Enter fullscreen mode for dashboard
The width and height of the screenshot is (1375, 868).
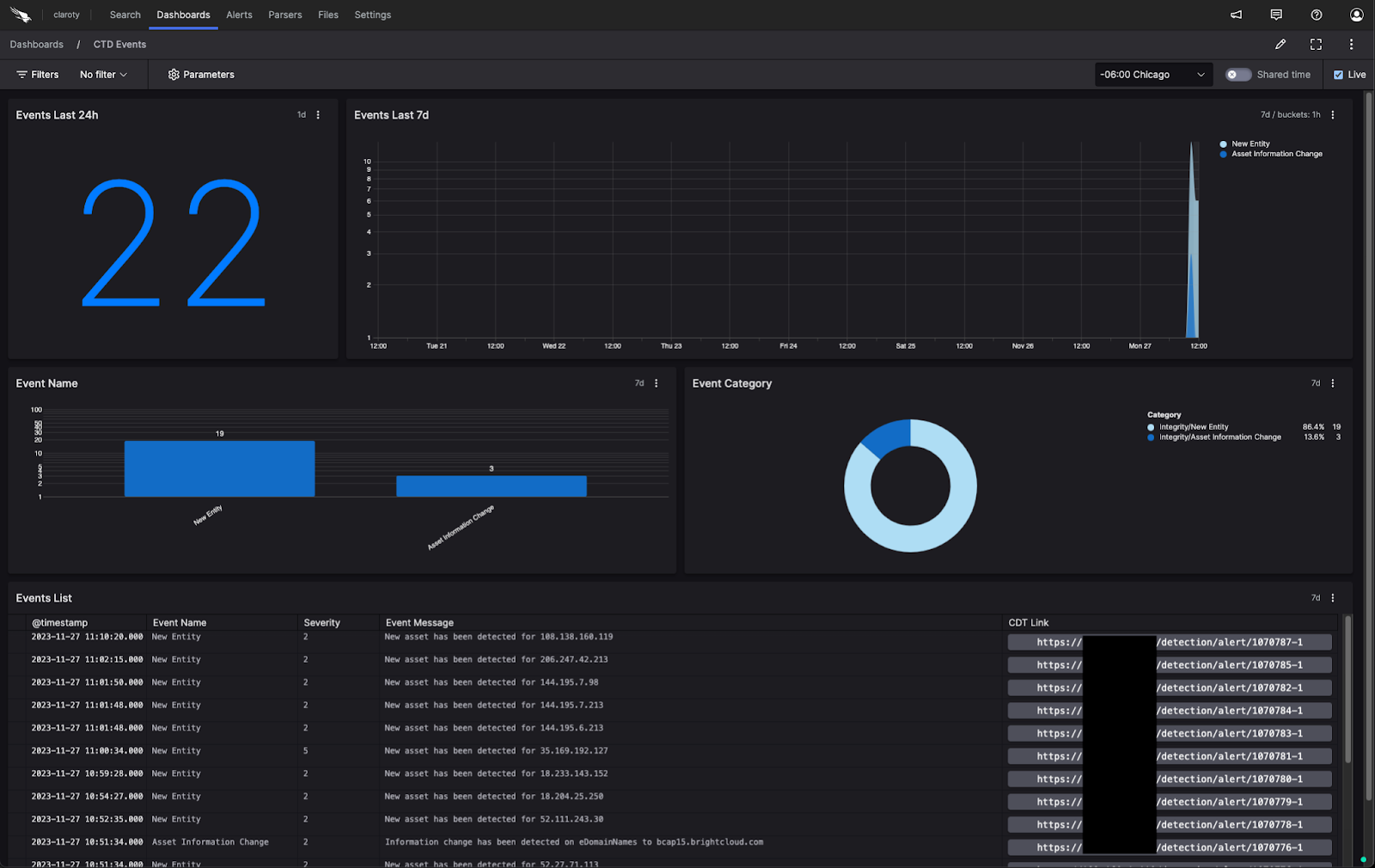(x=1316, y=45)
